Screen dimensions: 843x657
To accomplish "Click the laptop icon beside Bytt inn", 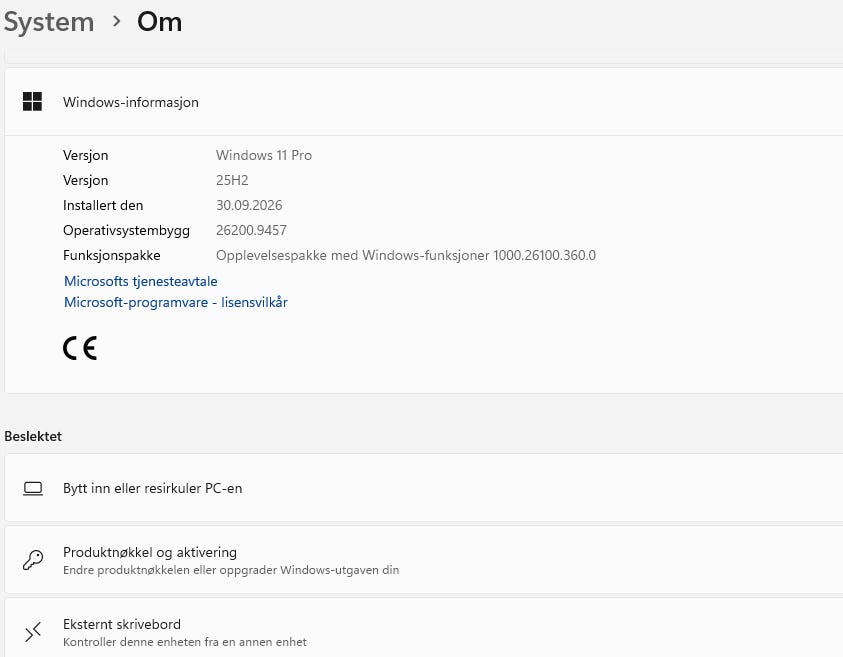I will (x=33, y=488).
